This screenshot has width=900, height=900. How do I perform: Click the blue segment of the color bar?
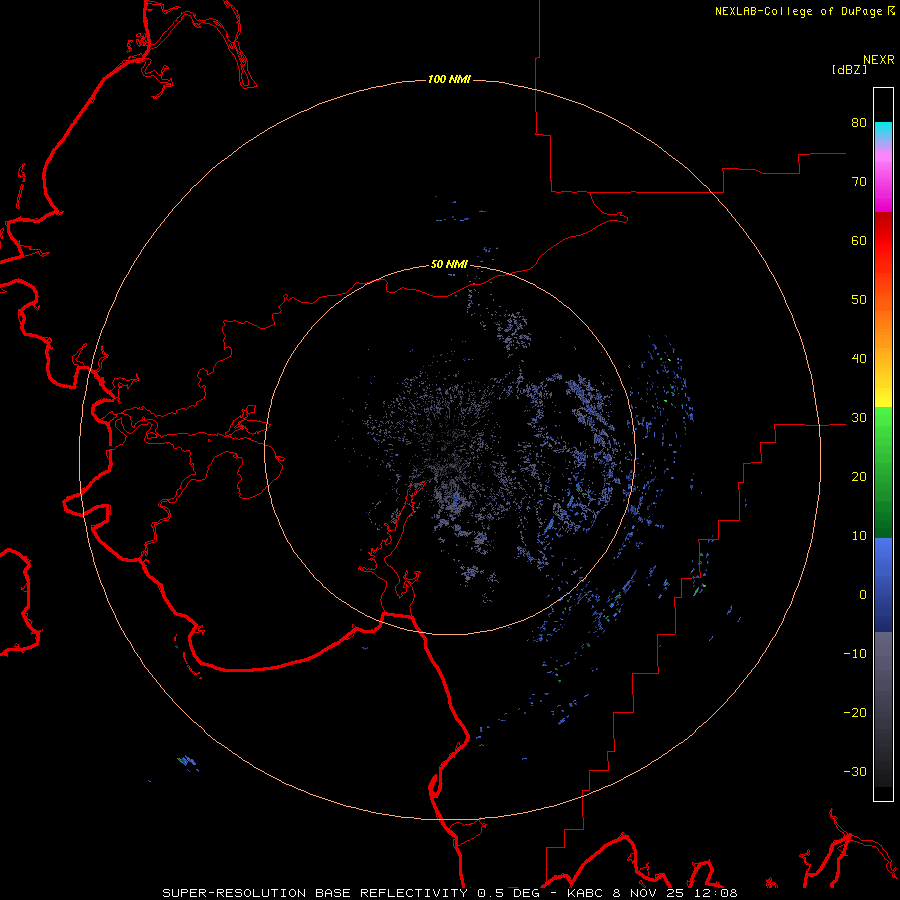tap(883, 585)
